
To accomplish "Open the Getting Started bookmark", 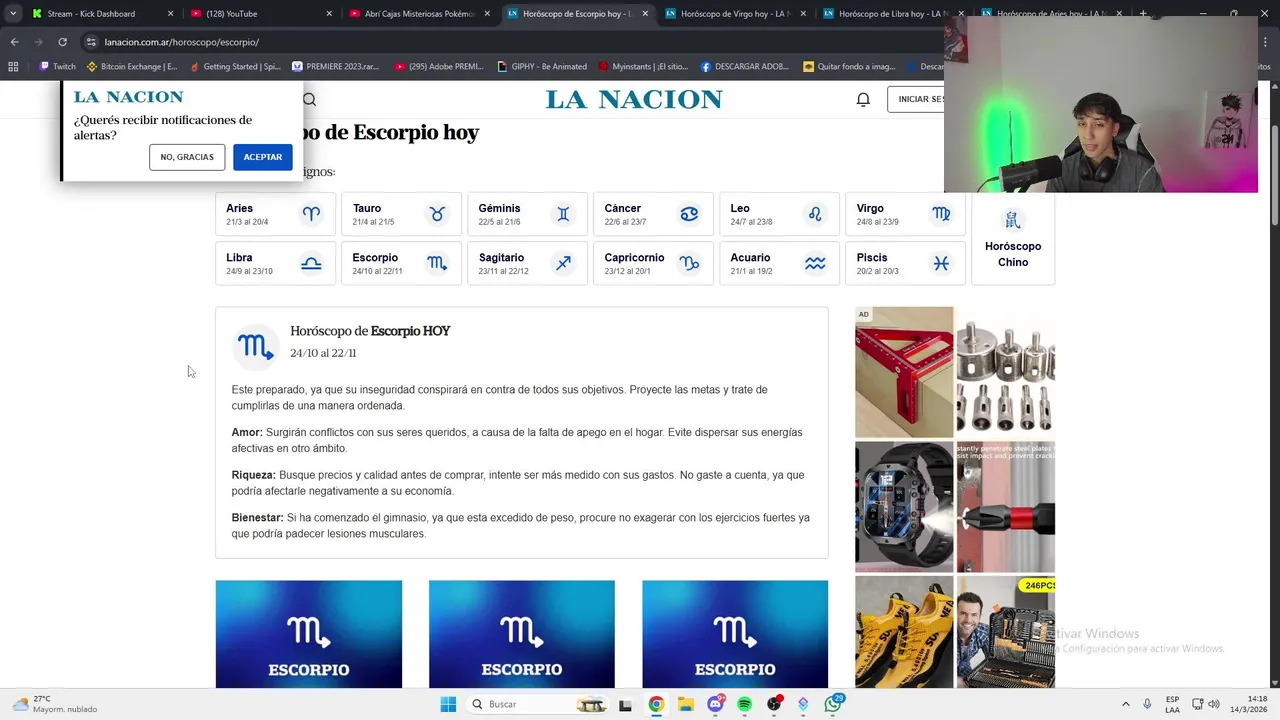I will (235, 67).
